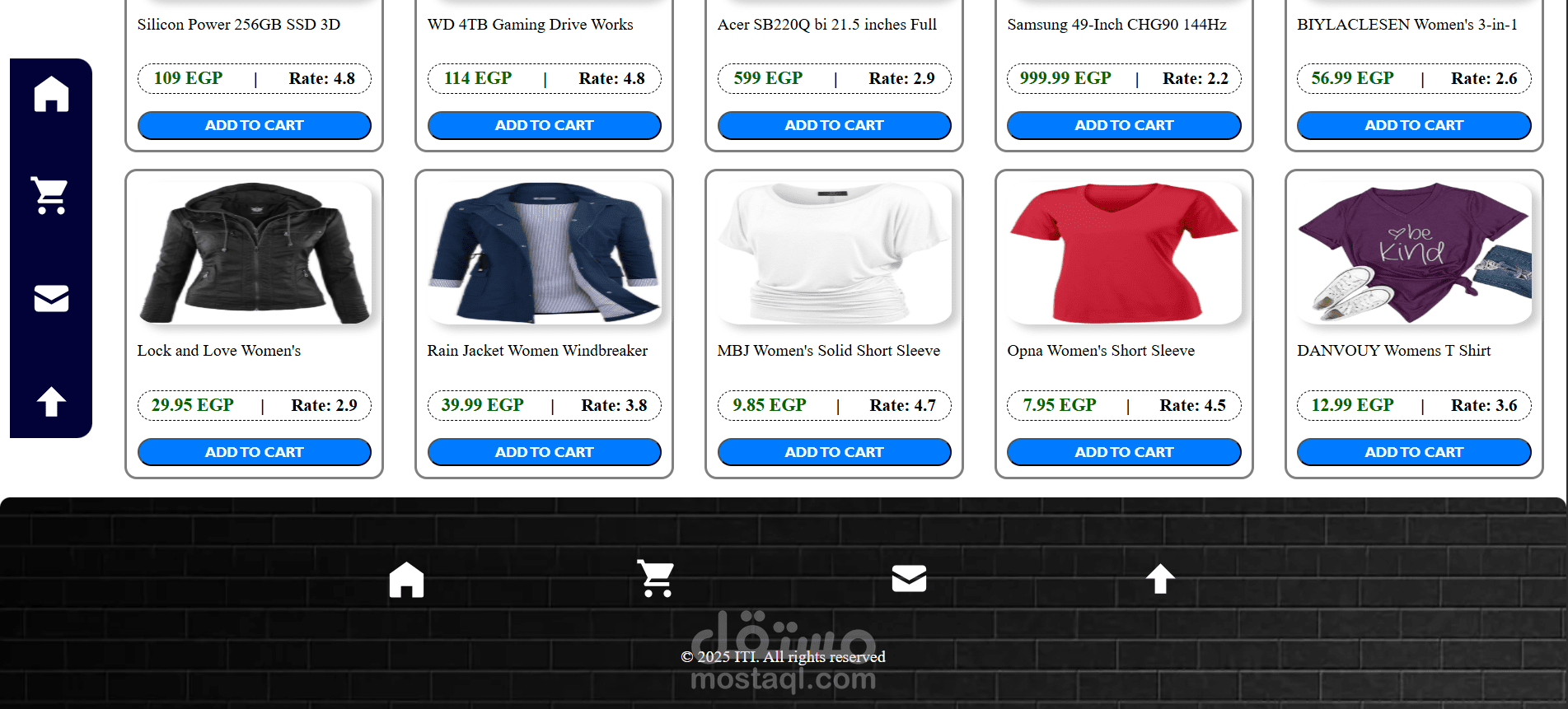Open the cart from the footer icon

click(657, 579)
